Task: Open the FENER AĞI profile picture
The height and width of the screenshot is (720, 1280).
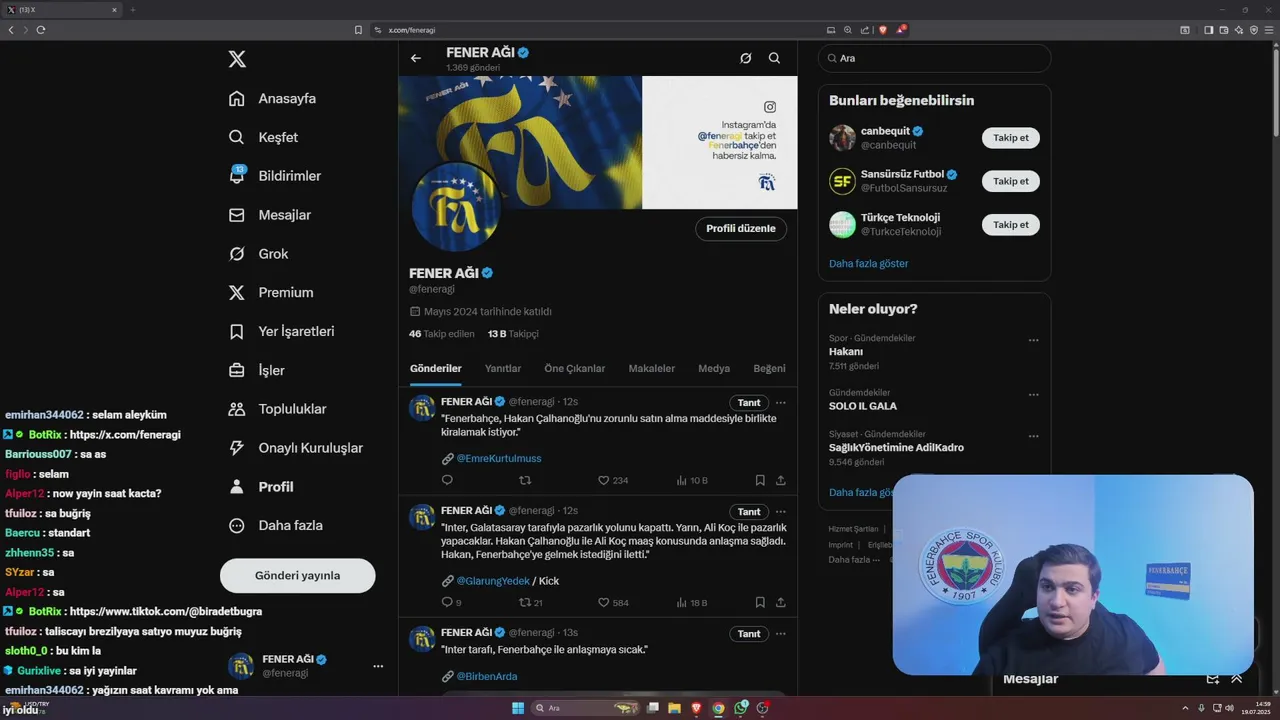Action: pyautogui.click(x=455, y=206)
